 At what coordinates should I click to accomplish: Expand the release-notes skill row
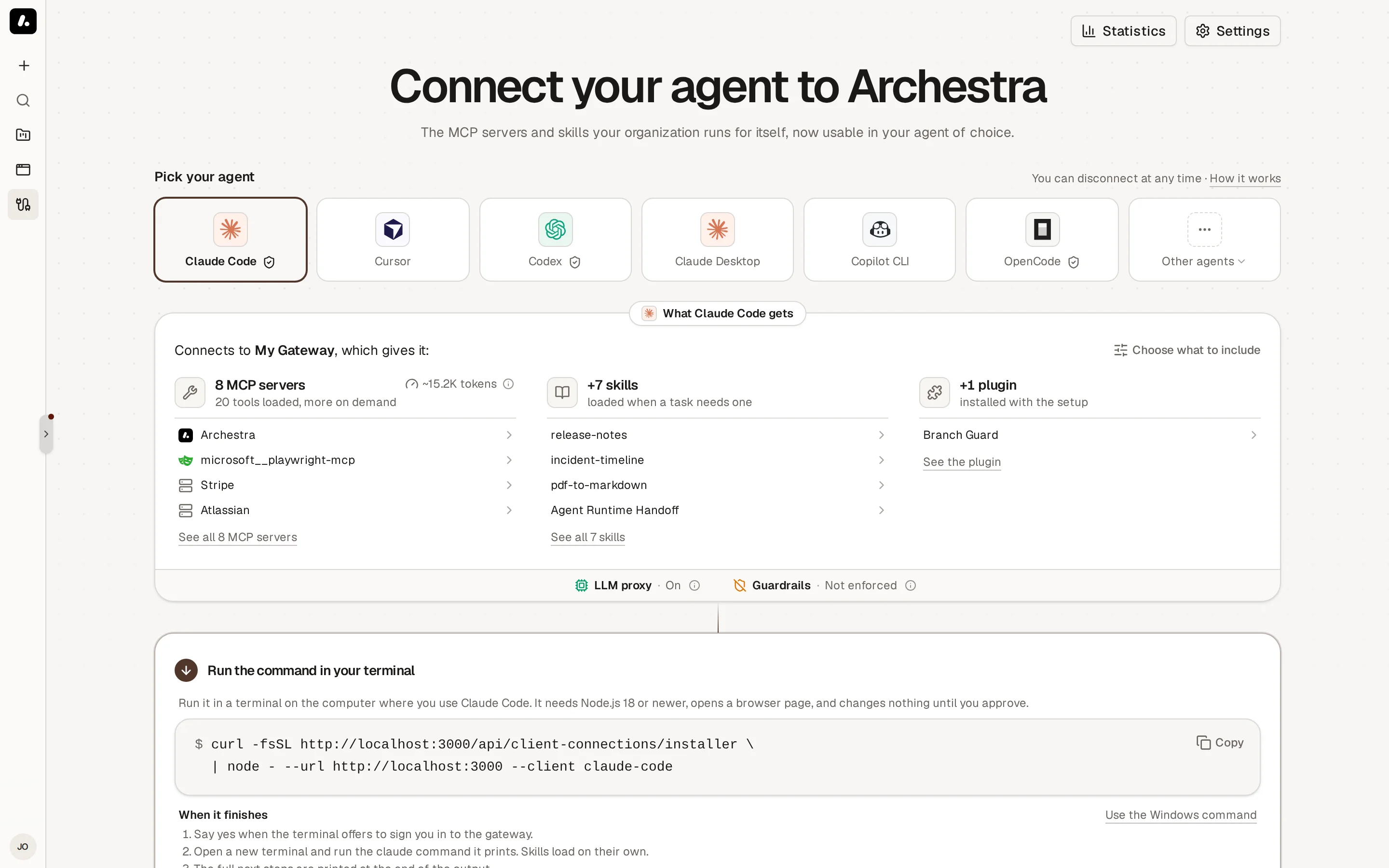[x=718, y=435]
